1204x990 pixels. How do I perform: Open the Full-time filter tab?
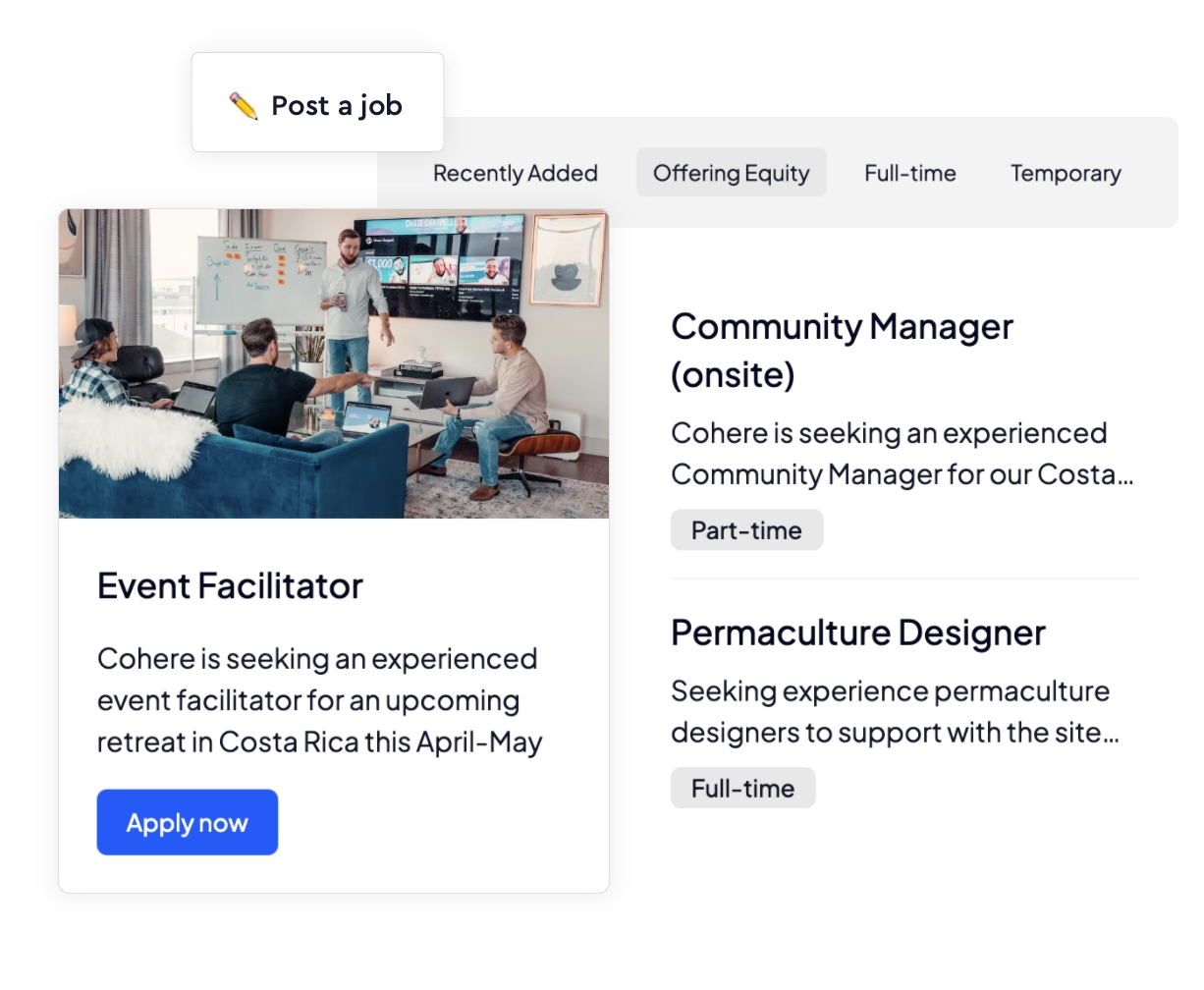(910, 173)
